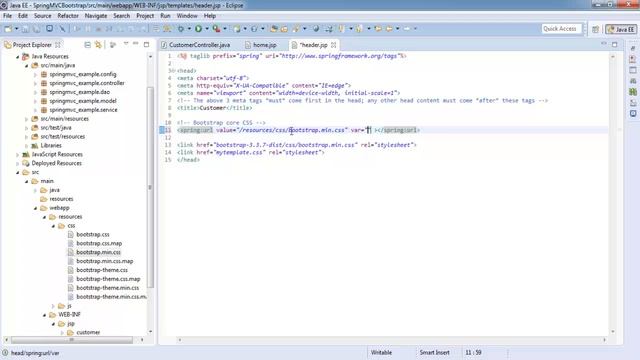Open the dropdown arrow beside External Tools icon

pyautogui.click(x=225, y=29)
